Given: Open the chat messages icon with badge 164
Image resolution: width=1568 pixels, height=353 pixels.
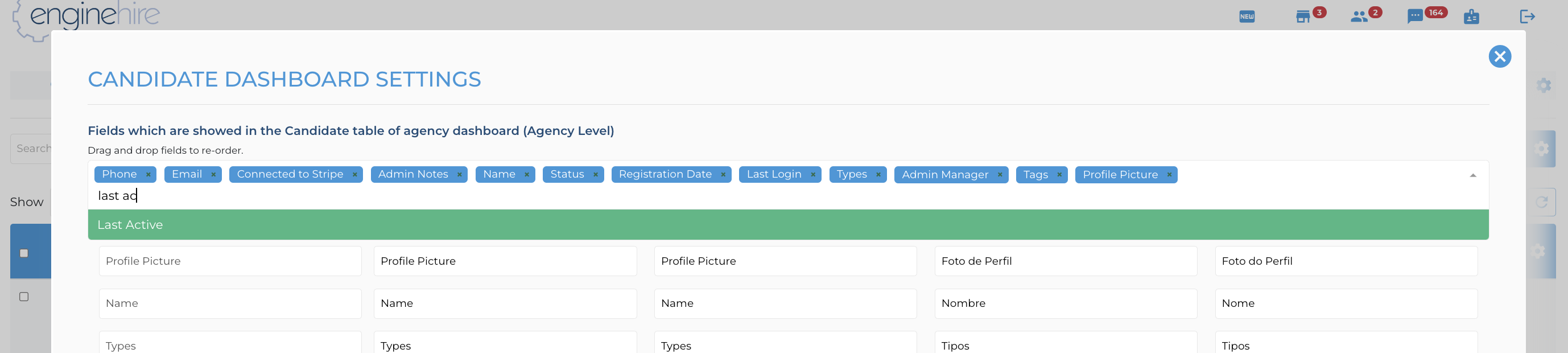Looking at the screenshot, I should coord(1415,17).
